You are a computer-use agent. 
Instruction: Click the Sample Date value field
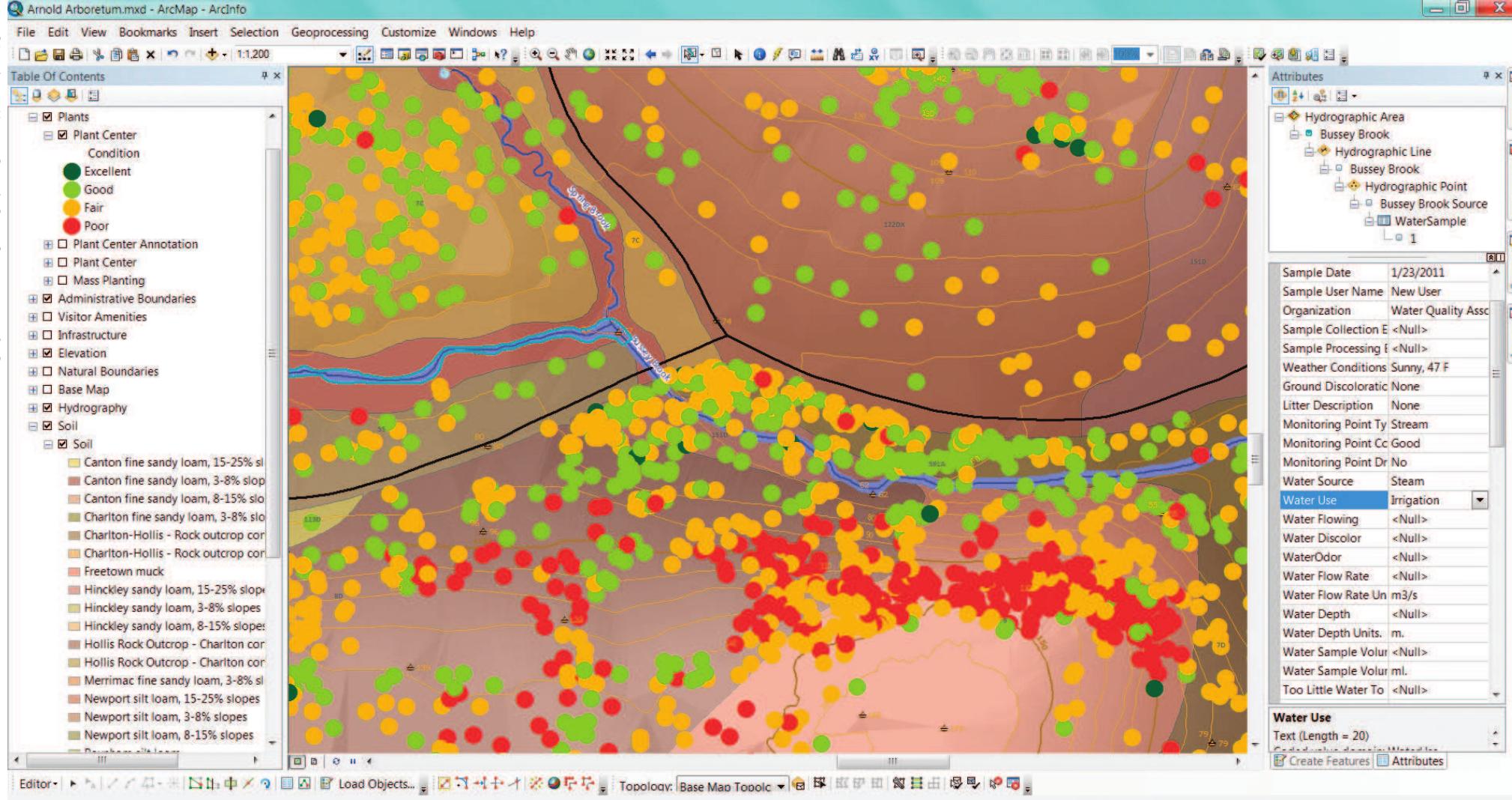click(x=1439, y=273)
